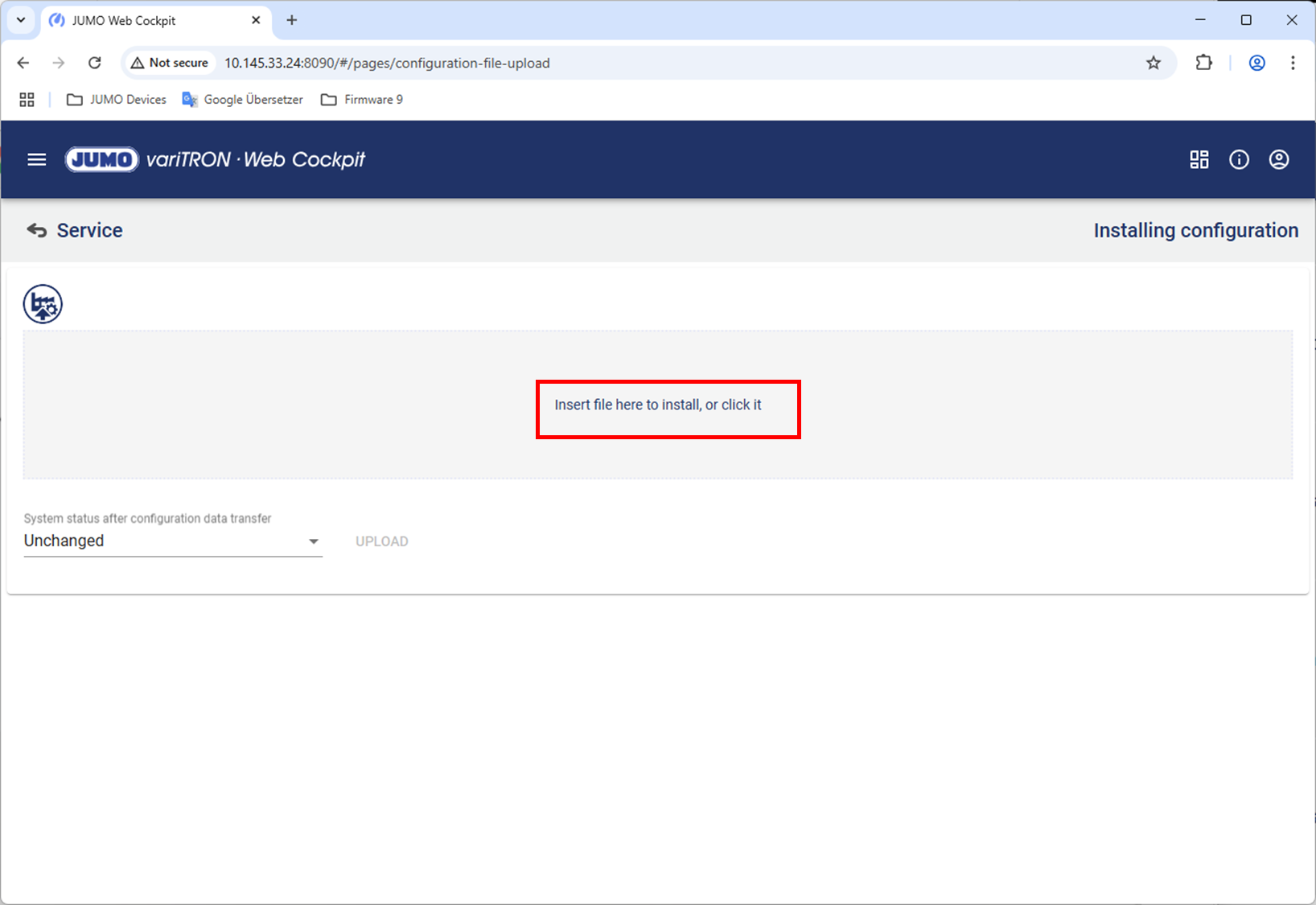
Task: Open the user account icon in header
Action: [1279, 159]
